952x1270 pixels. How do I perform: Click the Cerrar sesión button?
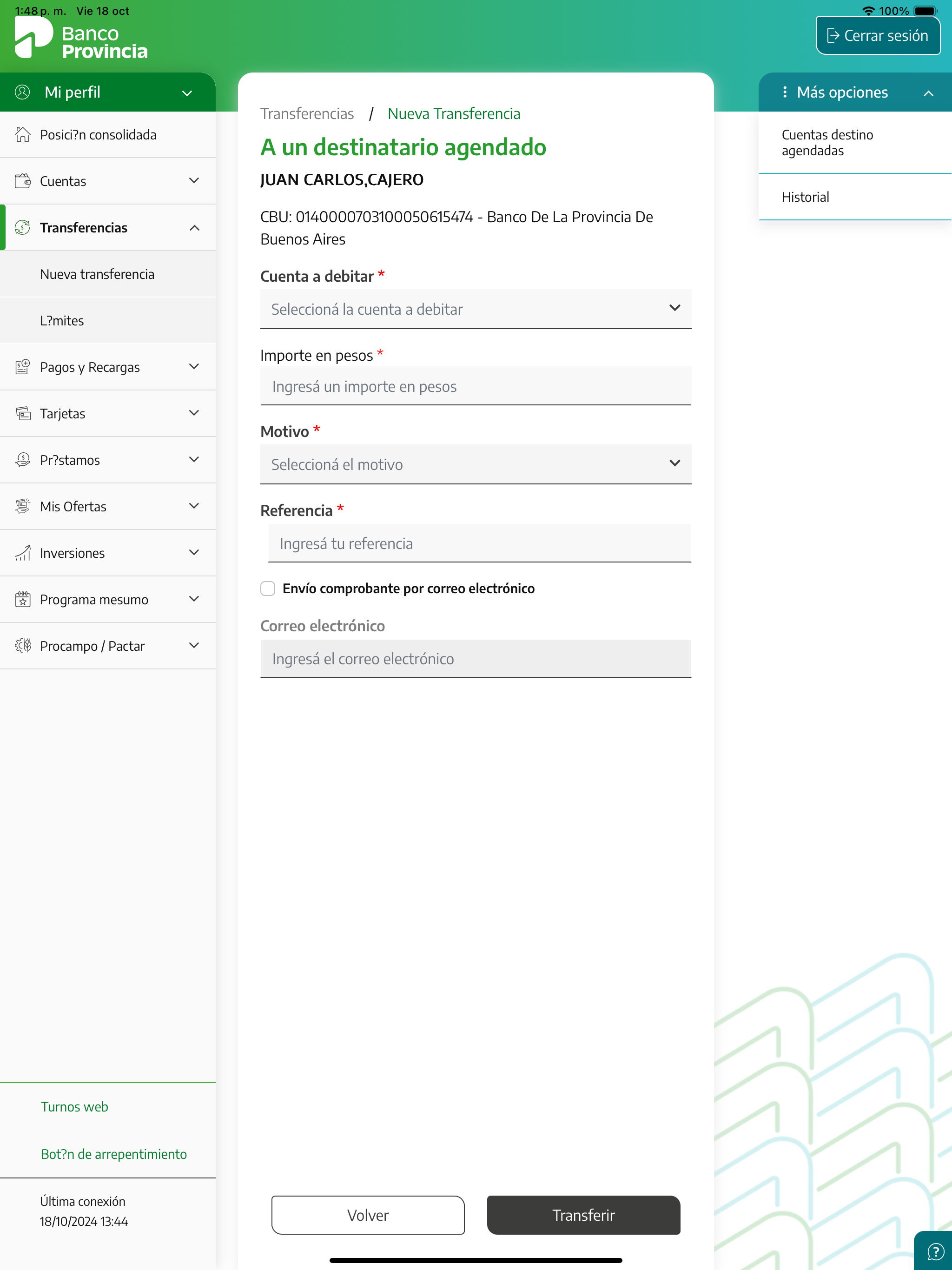pos(877,36)
